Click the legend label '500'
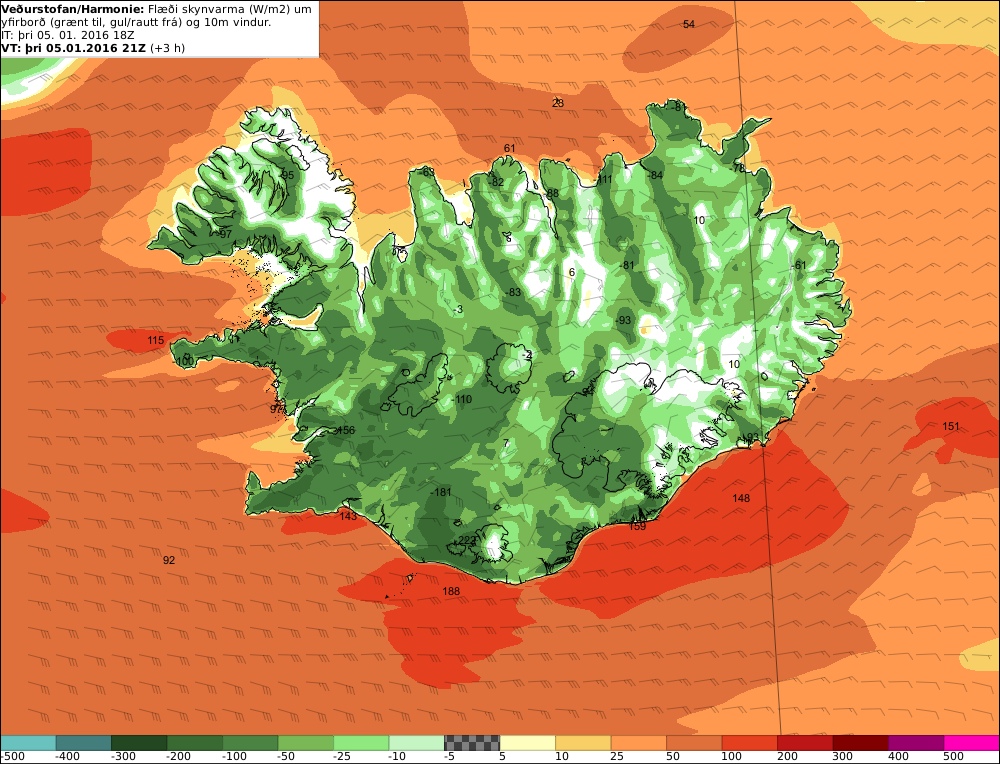Image resolution: width=1000 pixels, height=764 pixels. (x=953, y=757)
